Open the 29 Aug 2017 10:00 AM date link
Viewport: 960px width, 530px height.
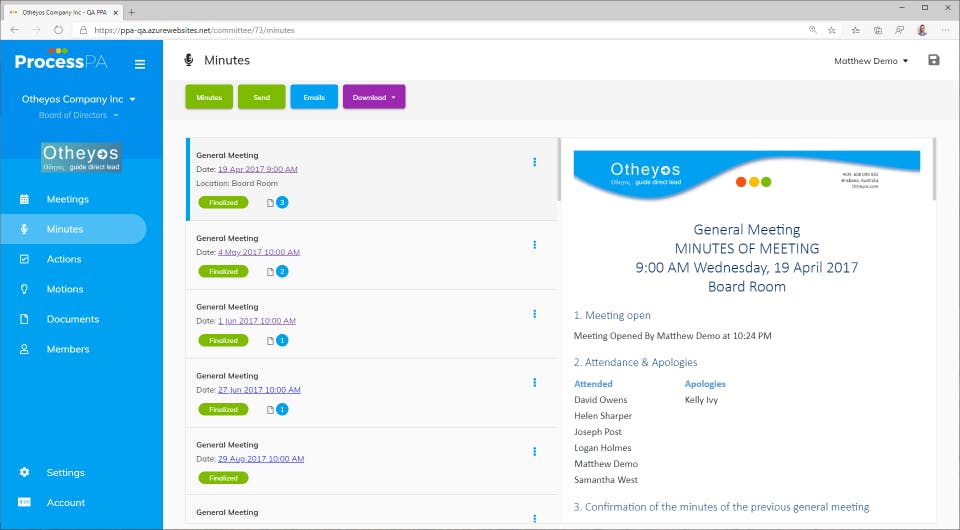tap(261, 459)
